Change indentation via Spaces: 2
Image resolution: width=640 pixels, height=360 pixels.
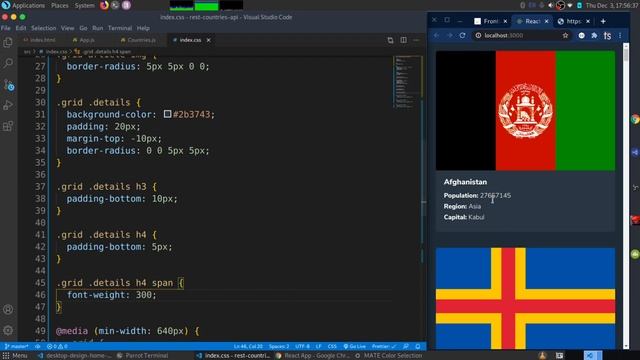pos(279,347)
